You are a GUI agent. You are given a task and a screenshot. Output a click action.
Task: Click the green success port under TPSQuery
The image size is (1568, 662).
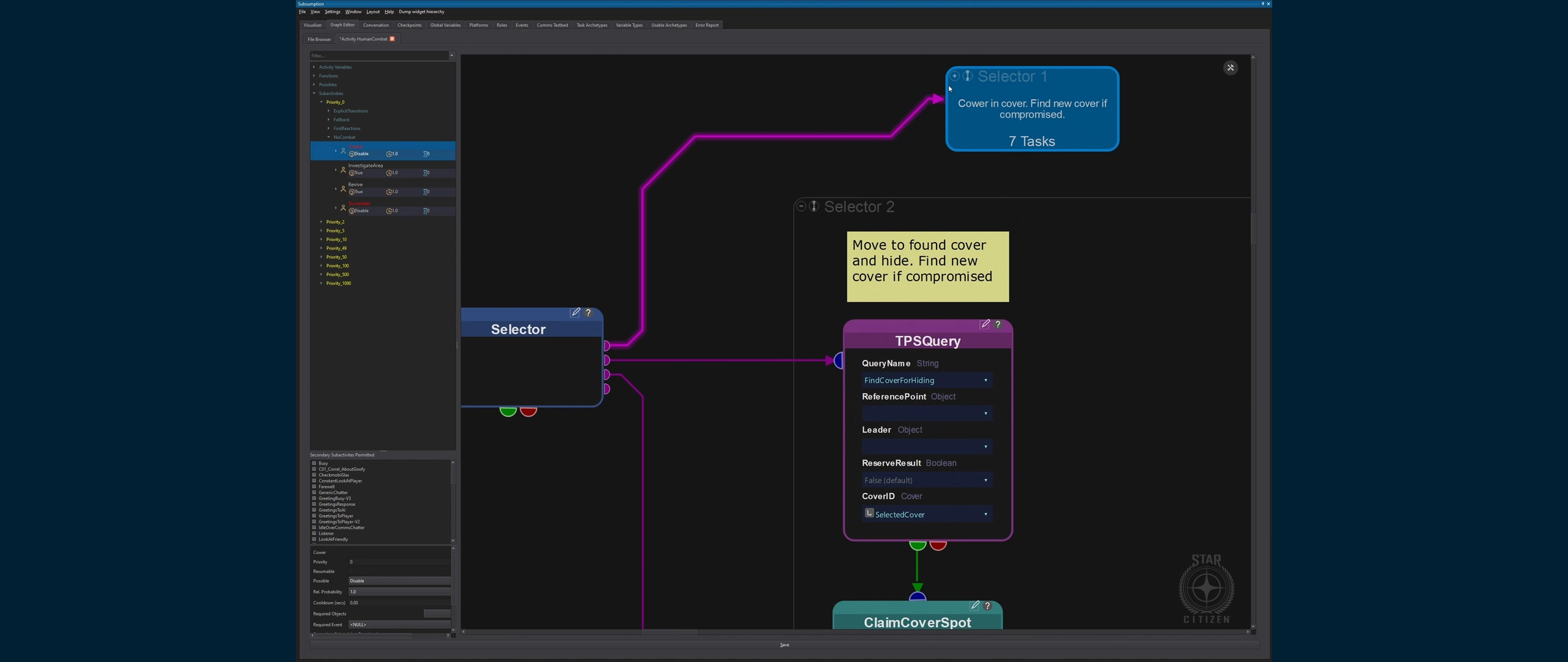[x=917, y=545]
